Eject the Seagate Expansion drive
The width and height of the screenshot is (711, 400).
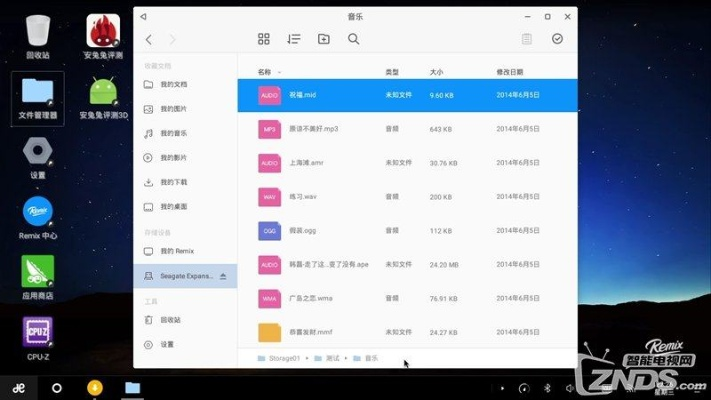[223, 276]
